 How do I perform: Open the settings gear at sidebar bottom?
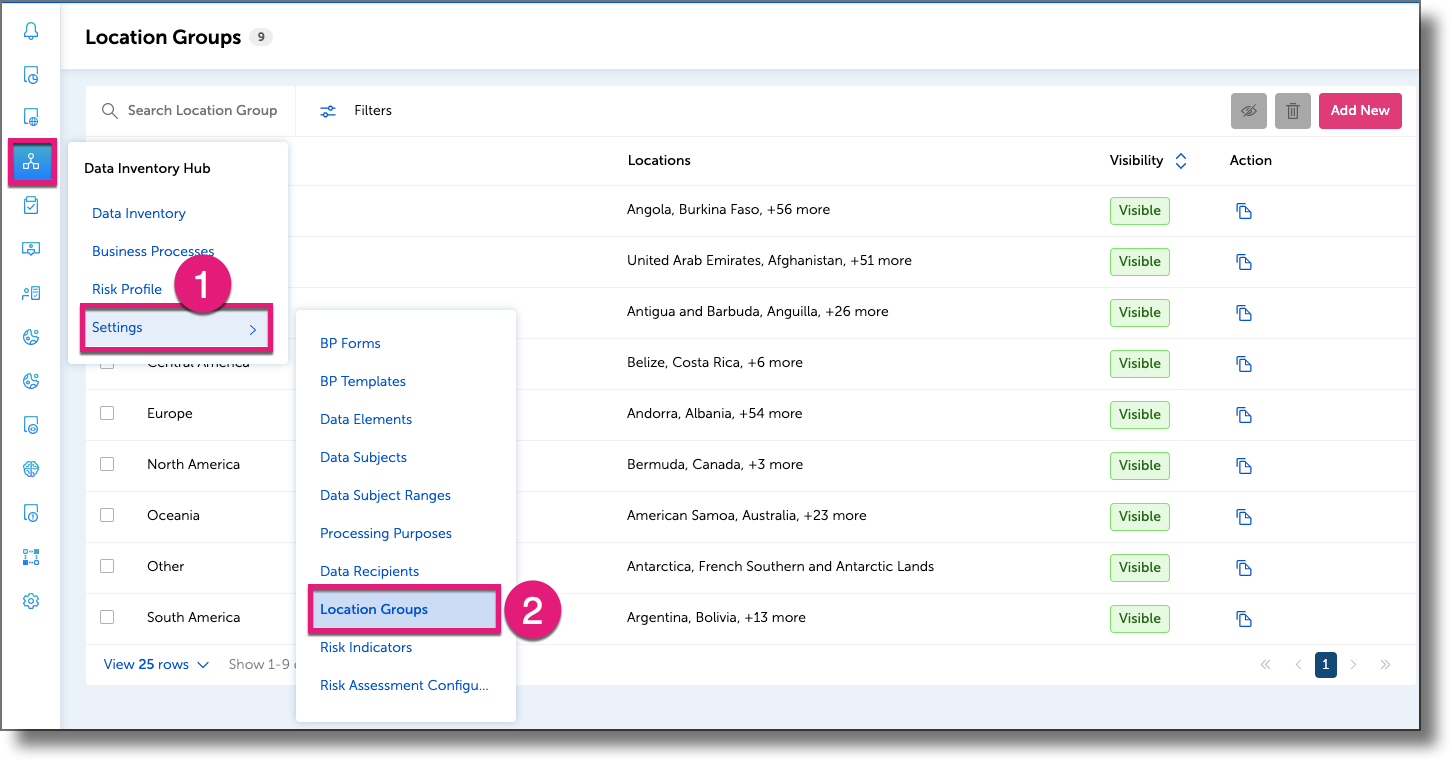point(31,600)
